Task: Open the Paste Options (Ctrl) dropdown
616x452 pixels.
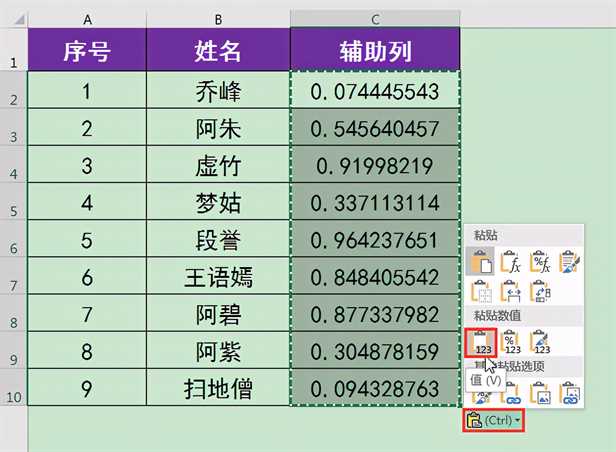Action: point(493,420)
